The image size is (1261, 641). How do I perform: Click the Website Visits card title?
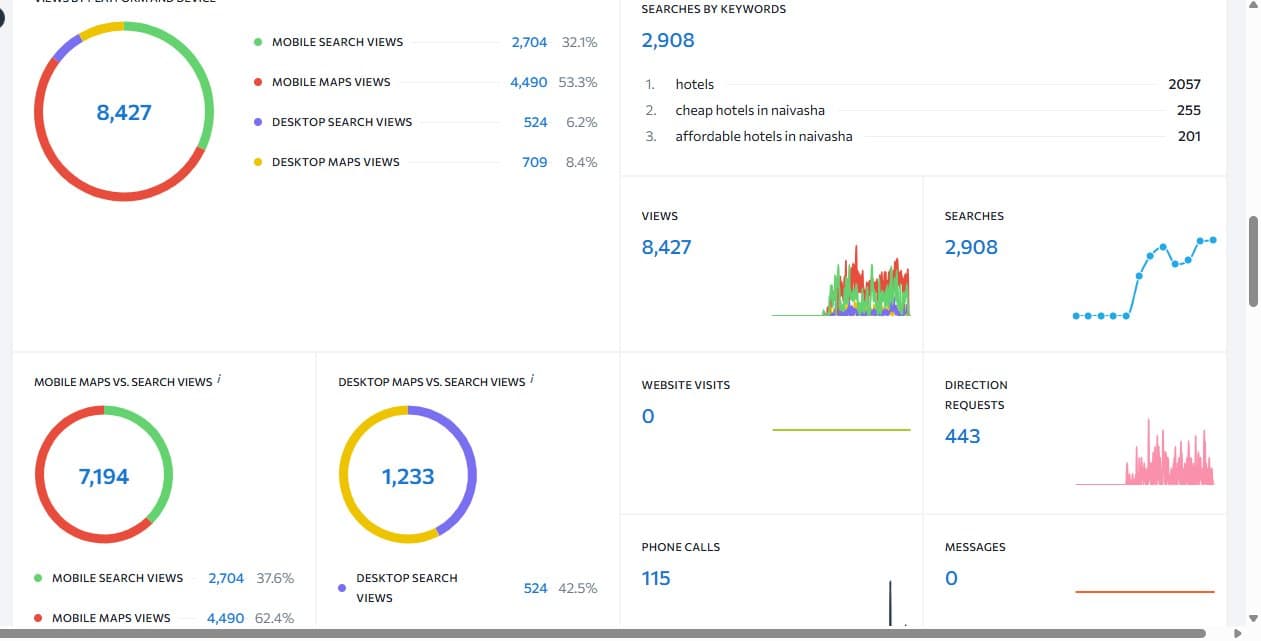pyautogui.click(x=686, y=385)
